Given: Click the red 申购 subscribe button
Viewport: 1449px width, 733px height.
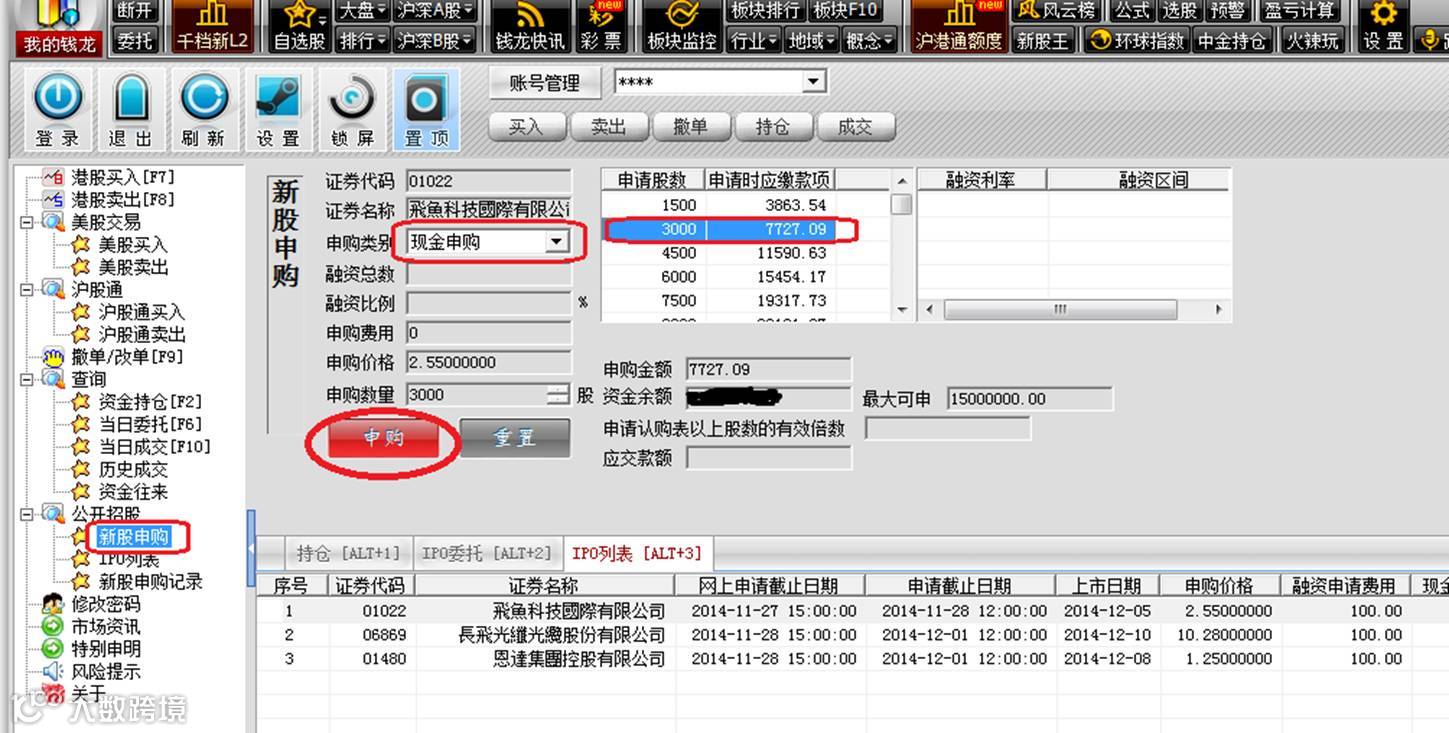Looking at the screenshot, I should (x=383, y=438).
